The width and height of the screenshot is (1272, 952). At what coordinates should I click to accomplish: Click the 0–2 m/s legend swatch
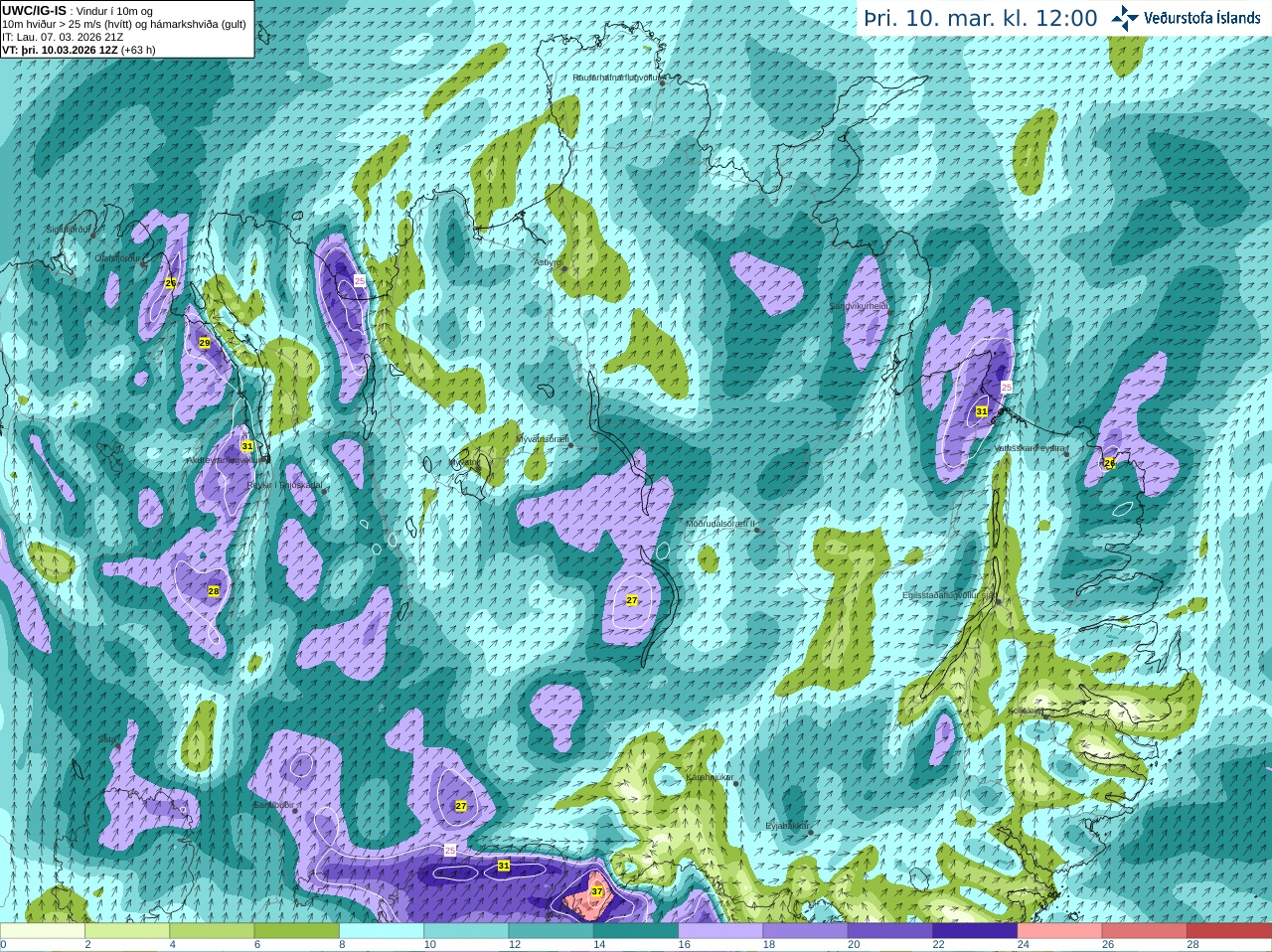(43, 931)
